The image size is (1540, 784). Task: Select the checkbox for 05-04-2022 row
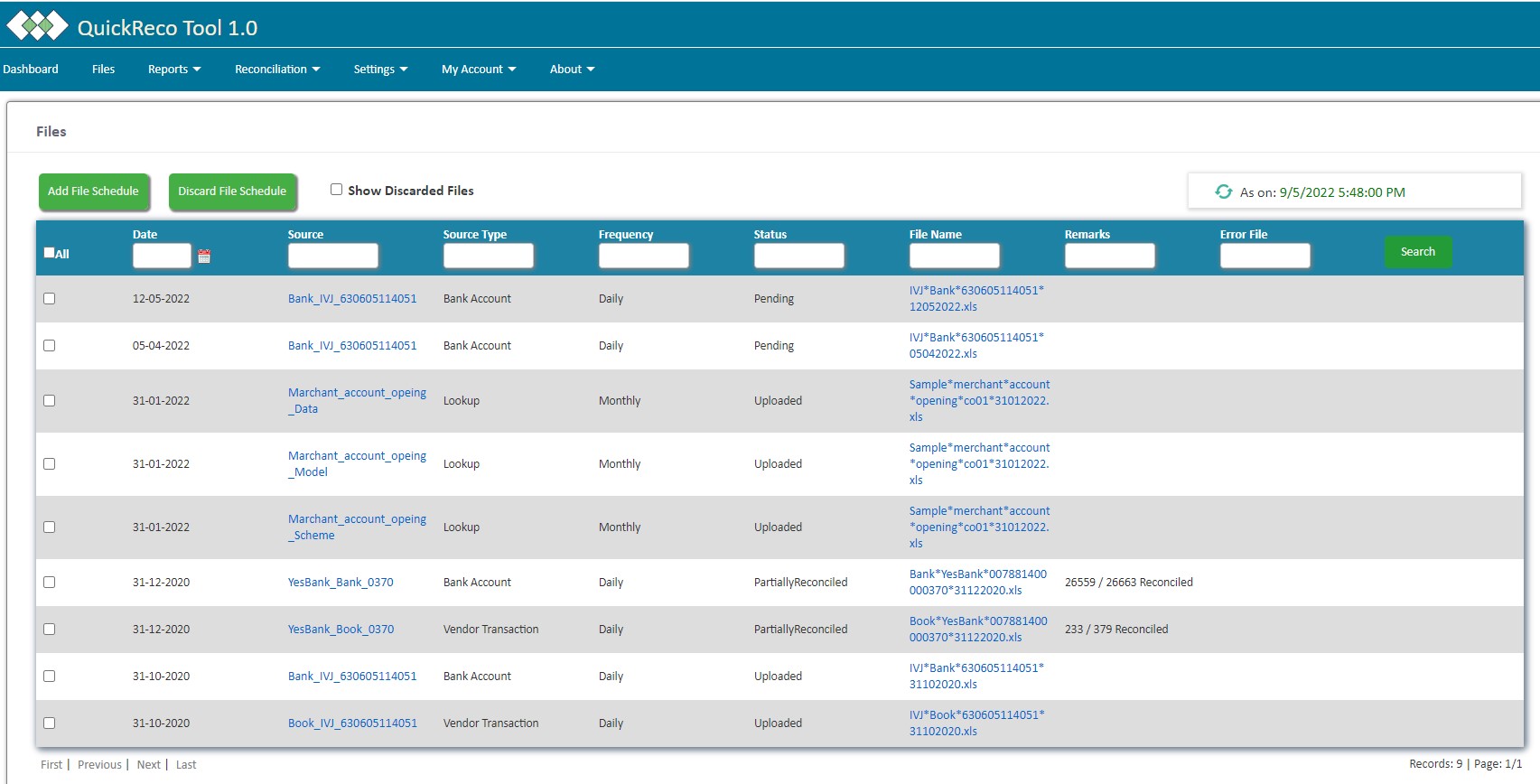[50, 346]
